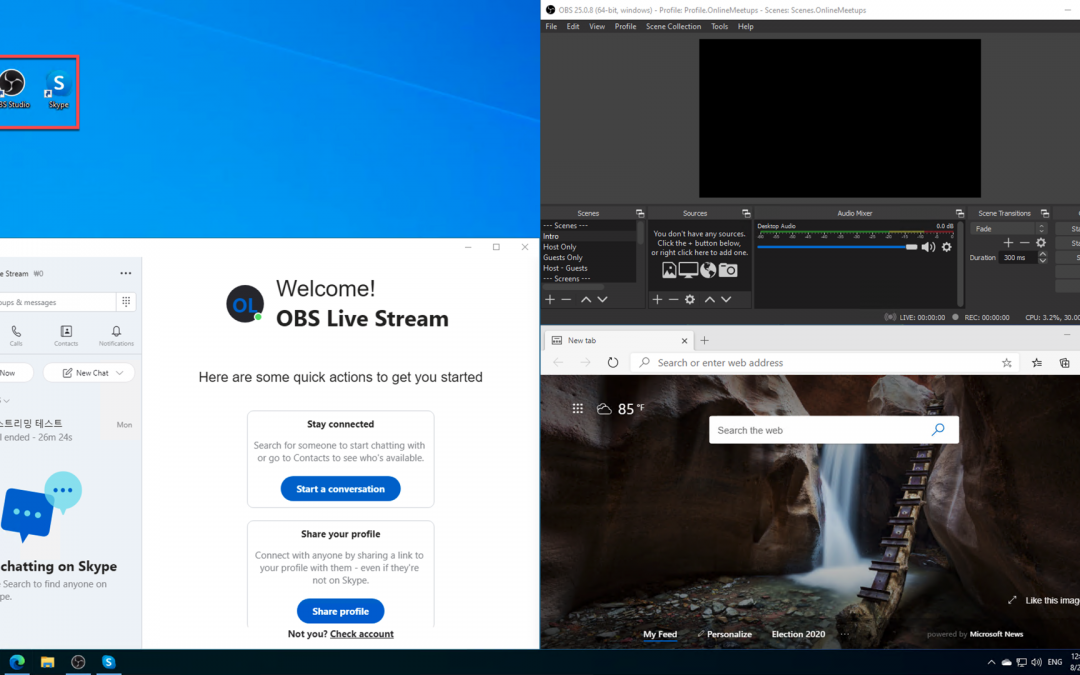
Task: Add a source with the Sources plus icon
Action: coord(657,300)
